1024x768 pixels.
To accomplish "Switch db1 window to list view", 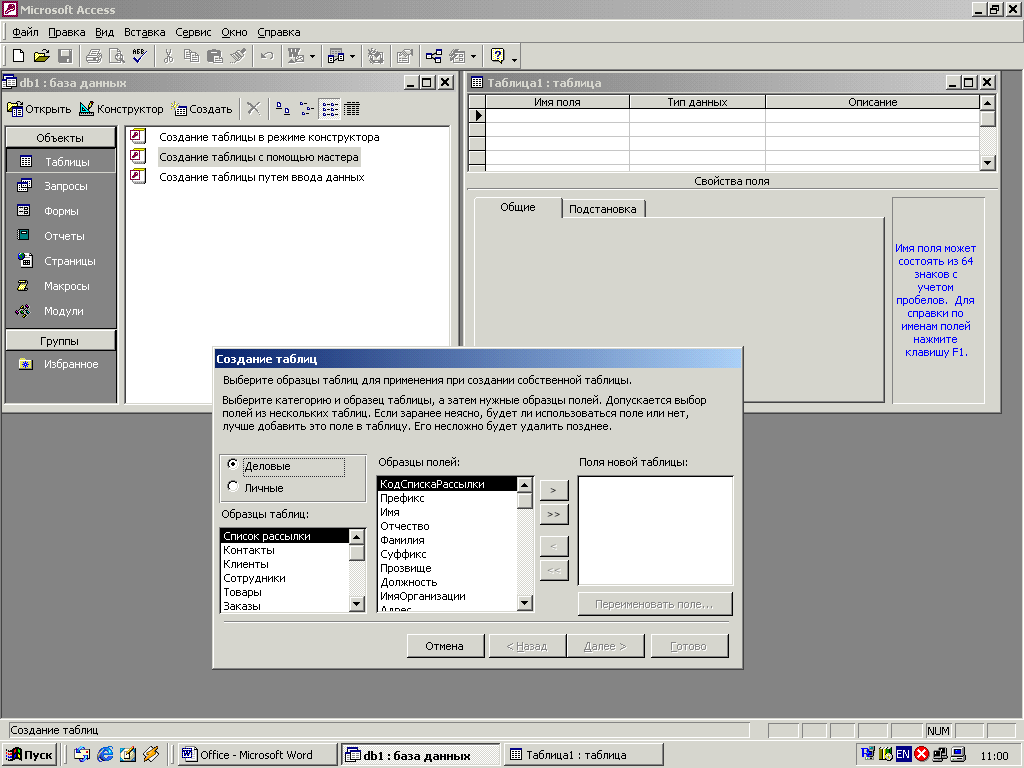I will click(330, 109).
